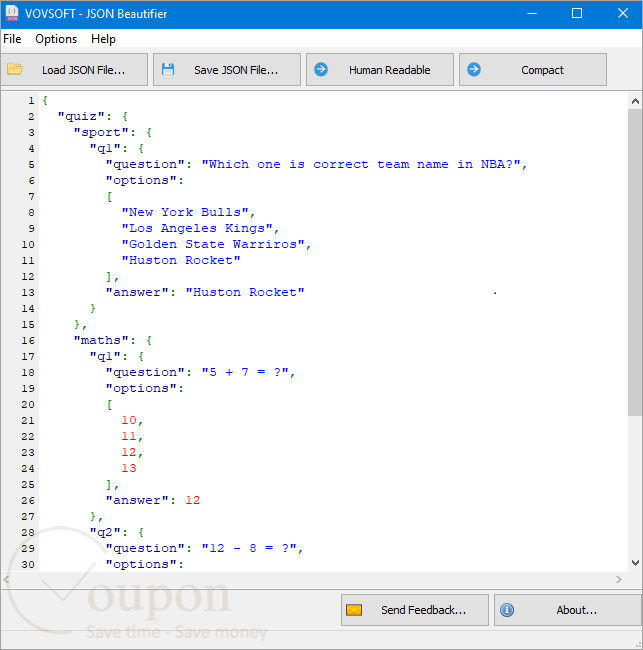Click the "q1" key on line 4
Image resolution: width=643 pixels, height=650 pixels.
pyautogui.click(x=105, y=148)
